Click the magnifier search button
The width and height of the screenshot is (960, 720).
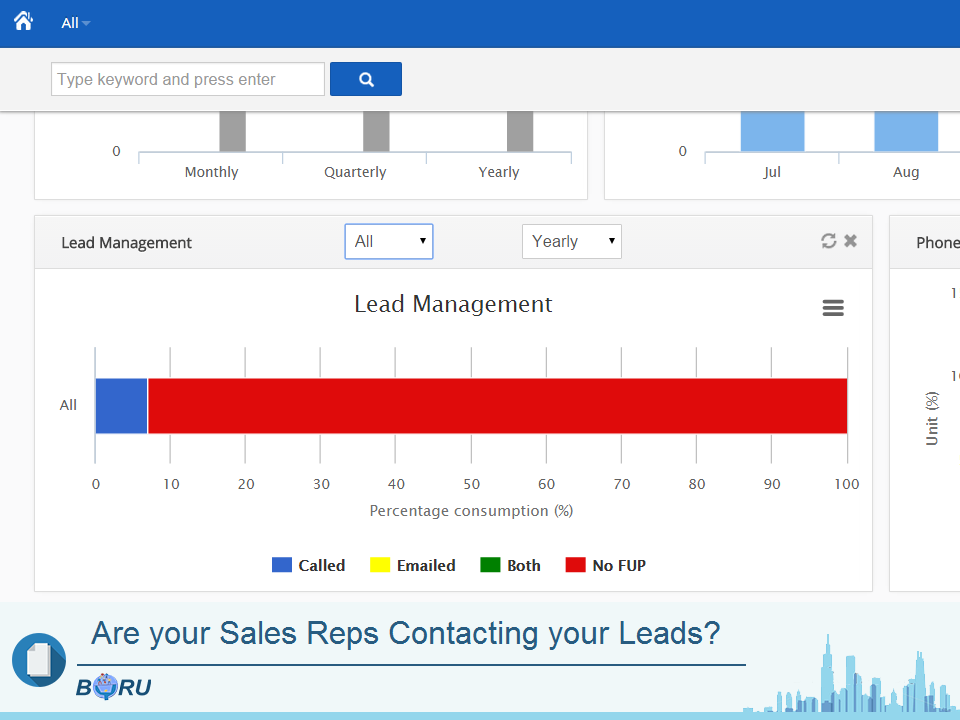click(x=366, y=79)
